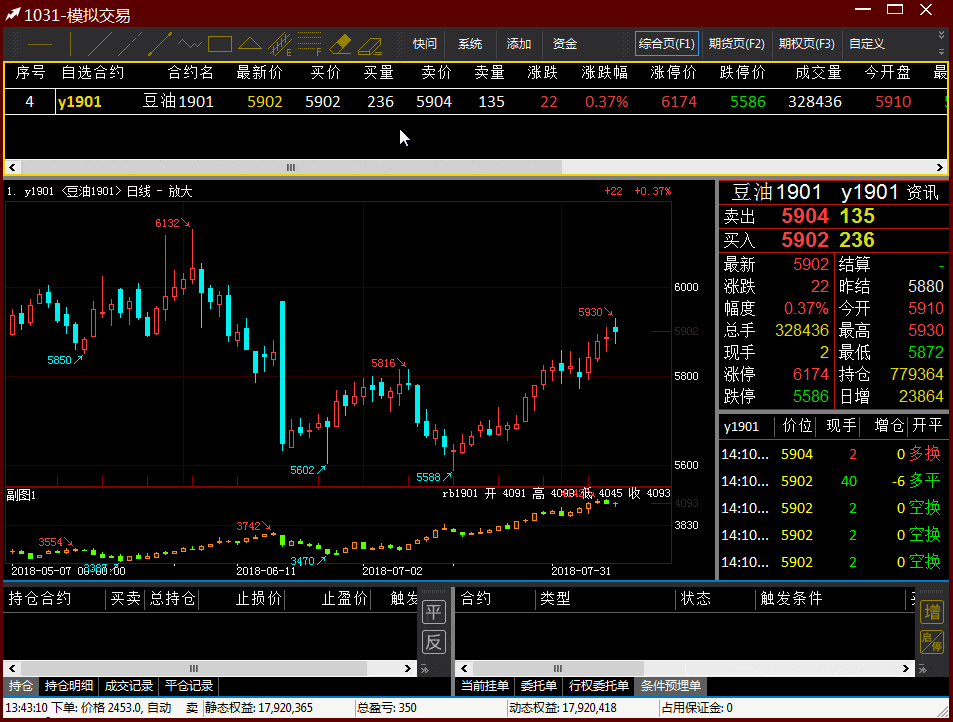Toggle the 启/停 start-stop condition order button
This screenshot has width=953, height=722.
931,642
